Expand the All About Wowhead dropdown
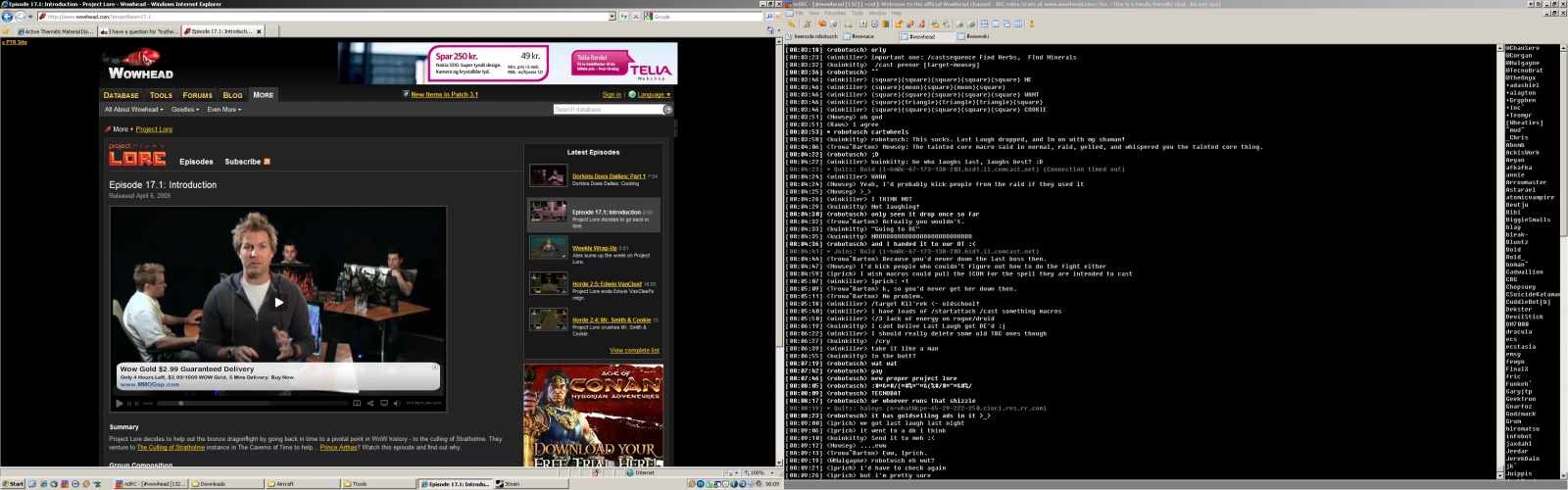The width and height of the screenshot is (1568, 490). pyautogui.click(x=131, y=110)
